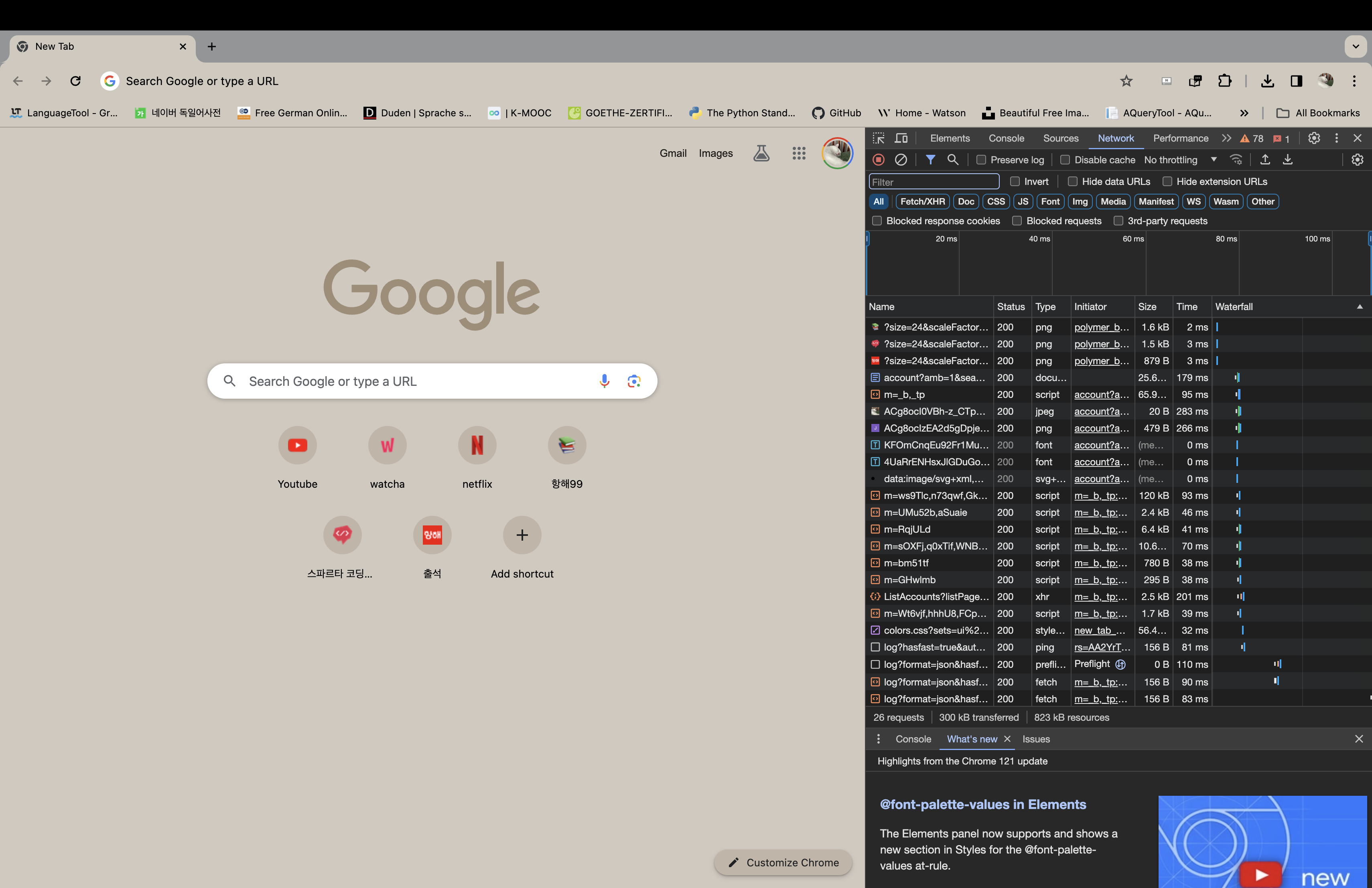Open the Google apps grid icon
This screenshot has width=1372, height=888.
point(798,153)
